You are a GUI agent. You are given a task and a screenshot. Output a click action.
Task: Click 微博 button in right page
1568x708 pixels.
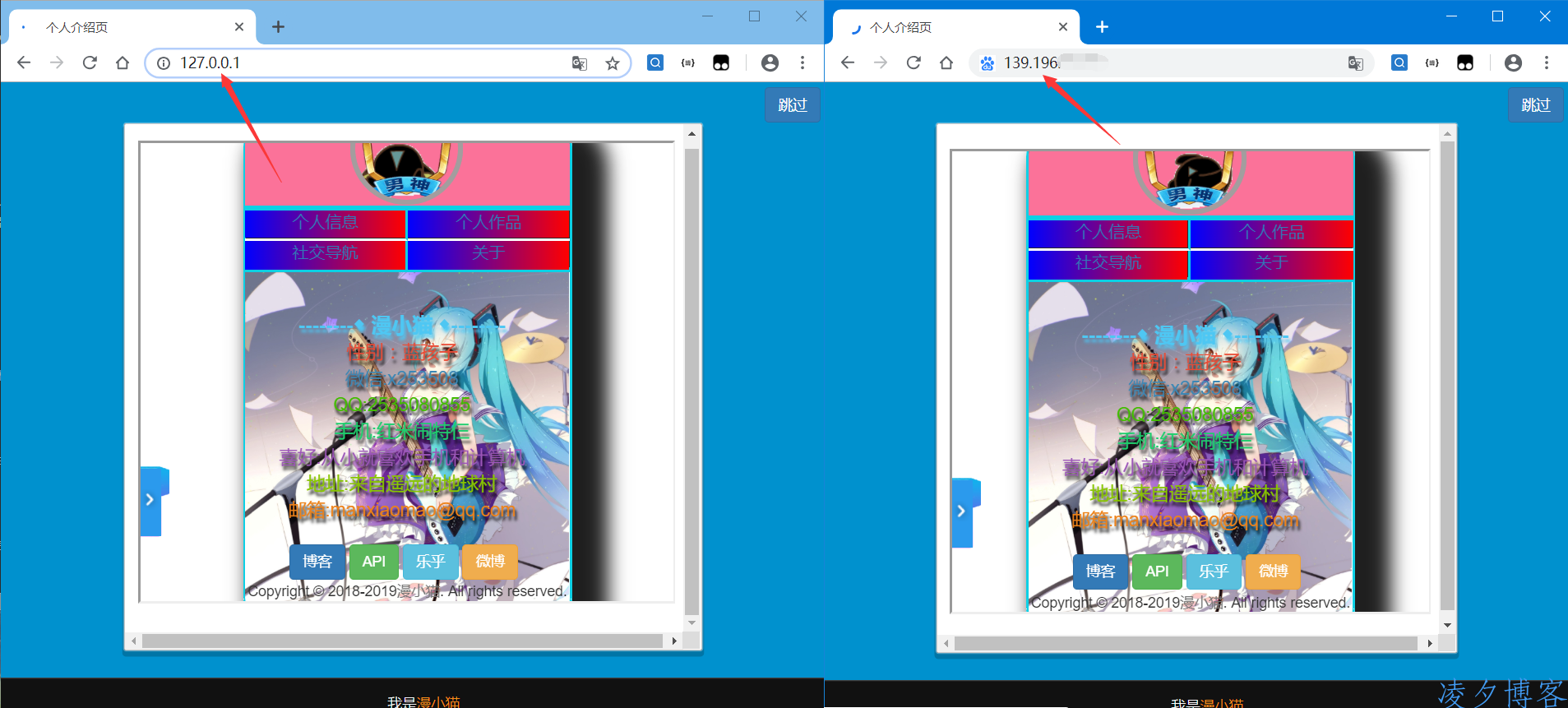tap(1273, 571)
